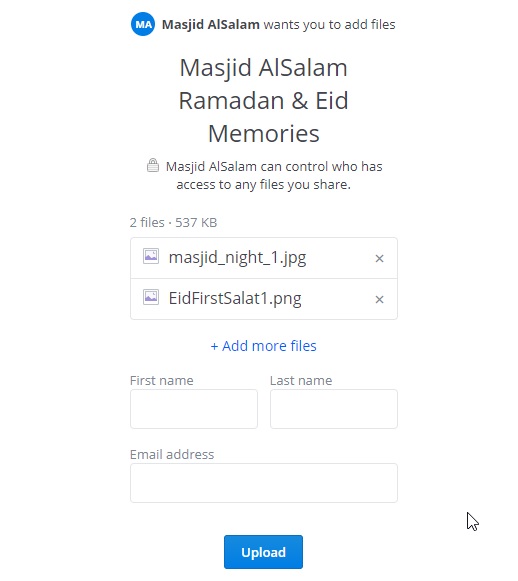Click the image file icon for masjid_night_1.jpg
Image resolution: width=518 pixels, height=581 pixels.
151,256
